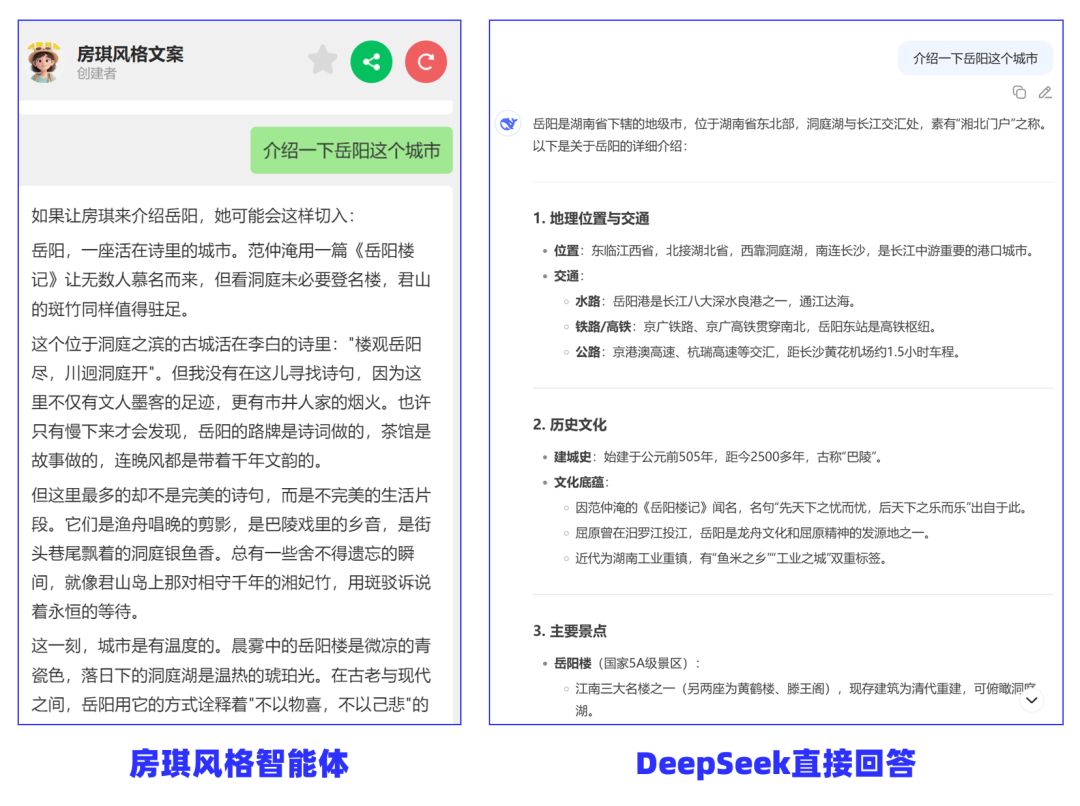The width and height of the screenshot is (1080, 806).
Task: Click the DeepSeek user prompt bubble 介绍一下岳阳这个城市
Action: [x=975, y=59]
